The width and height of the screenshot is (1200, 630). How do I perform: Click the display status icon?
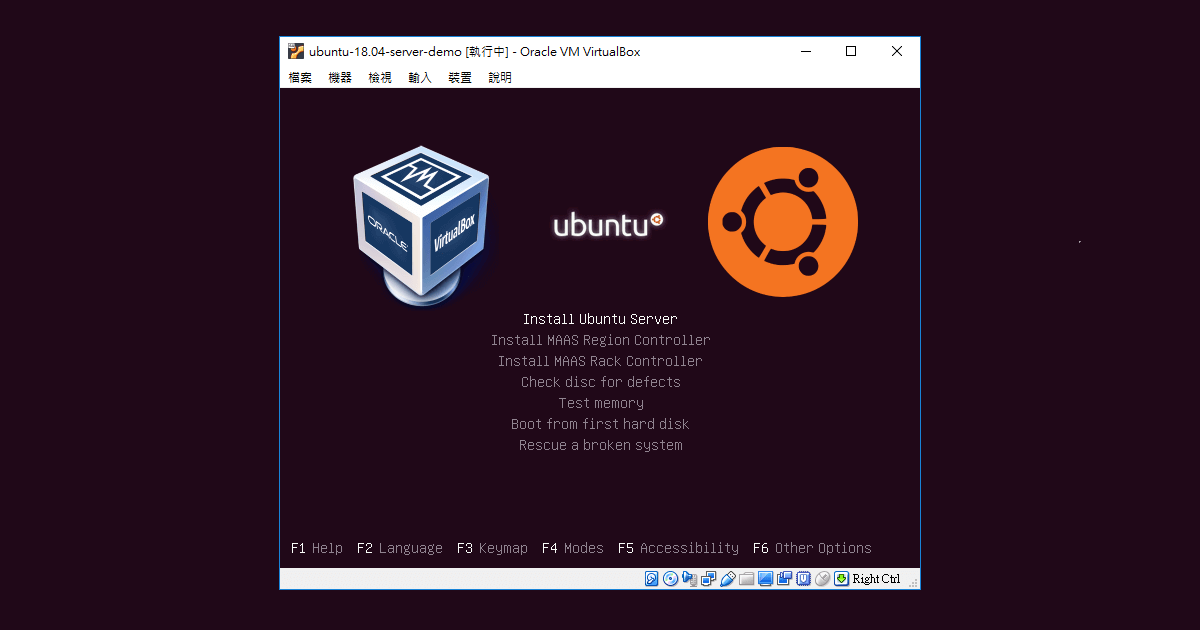click(765, 579)
